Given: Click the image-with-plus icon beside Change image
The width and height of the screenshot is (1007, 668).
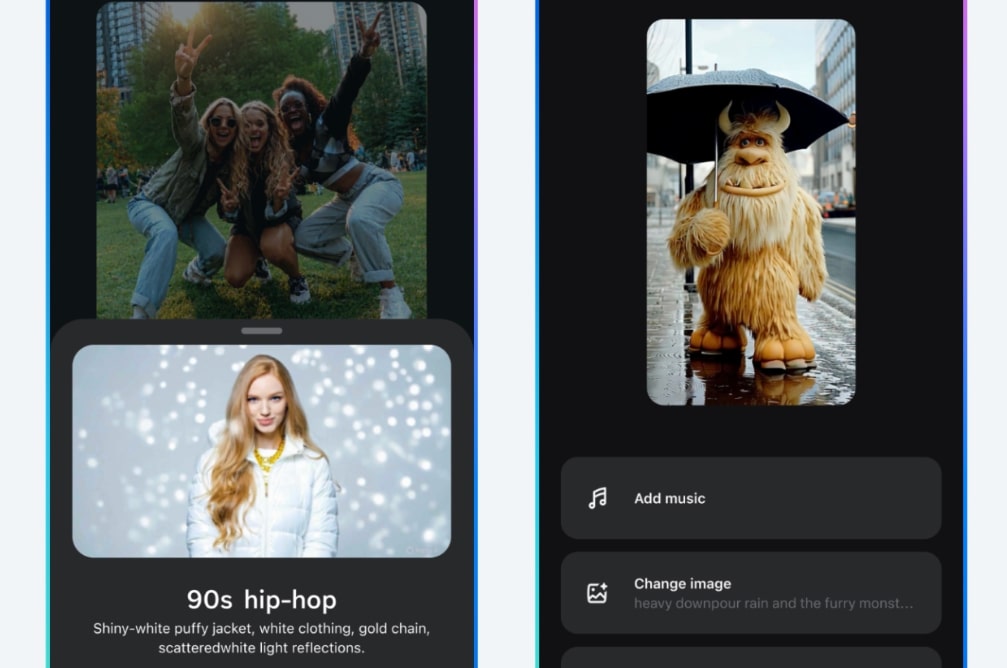Looking at the screenshot, I should tap(597, 593).
